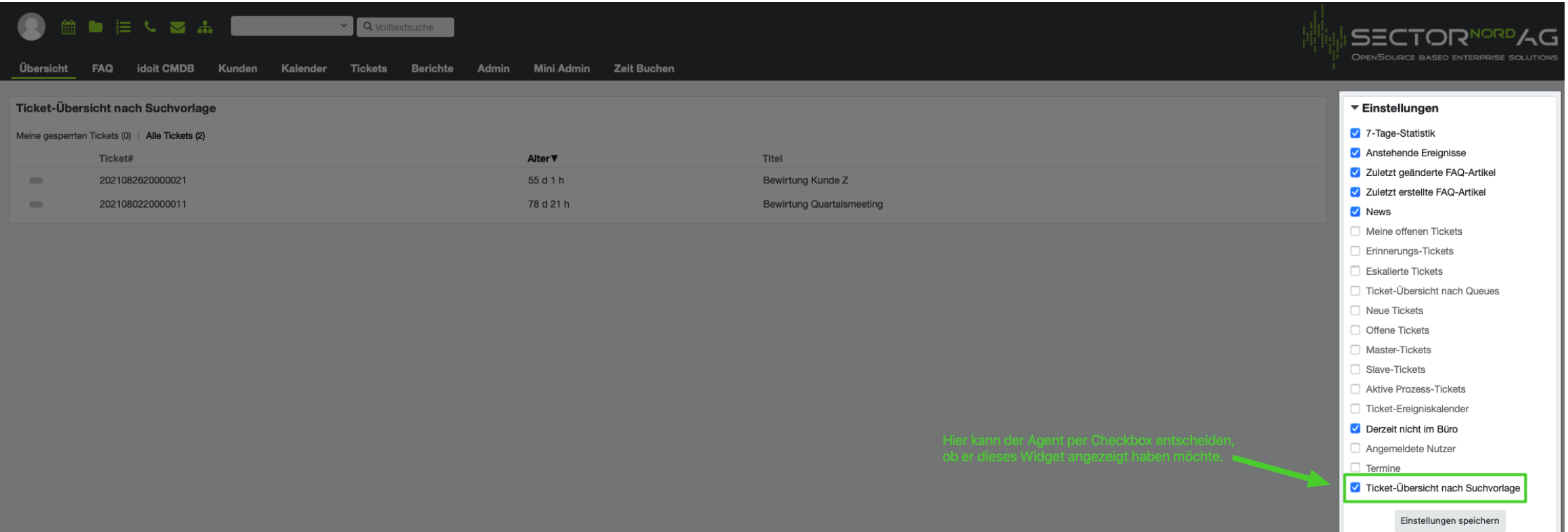The width and height of the screenshot is (1568, 532).
Task: Open the list view toolbar icon
Action: (x=123, y=27)
